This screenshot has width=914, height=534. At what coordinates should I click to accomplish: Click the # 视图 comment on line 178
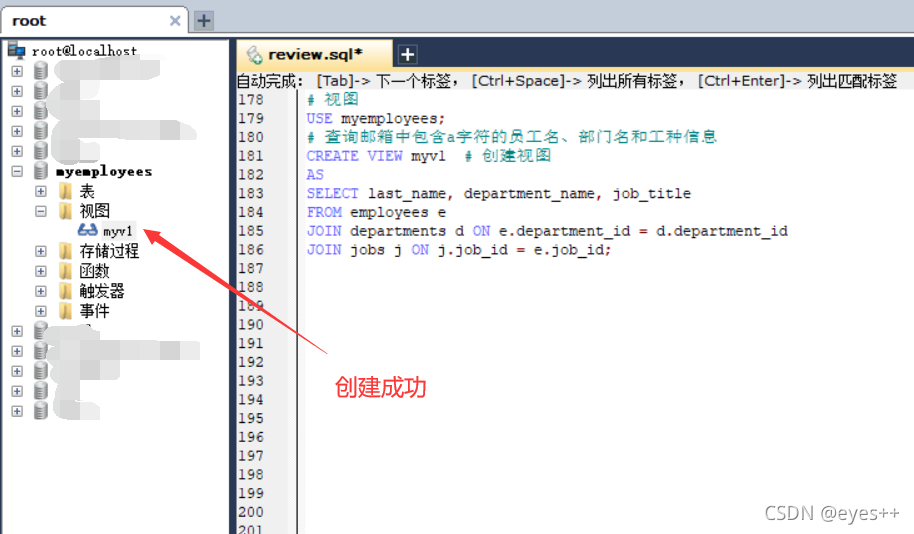coord(332,99)
